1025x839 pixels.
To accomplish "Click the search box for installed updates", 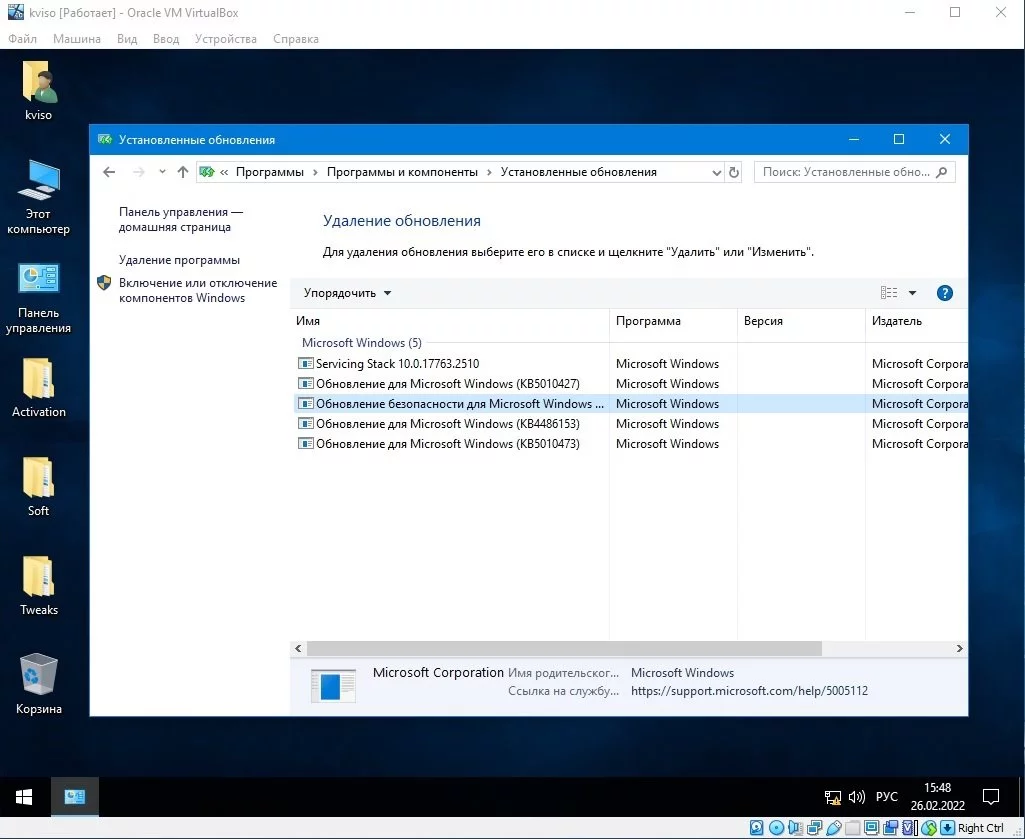I will point(845,172).
